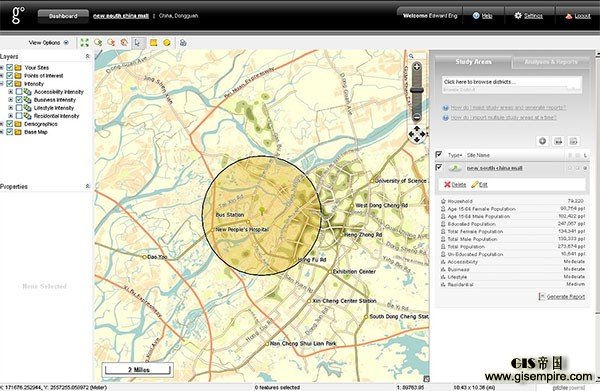Collapse the Layers panel with chevron
Screen dimensions: 600x391
pos(88,57)
